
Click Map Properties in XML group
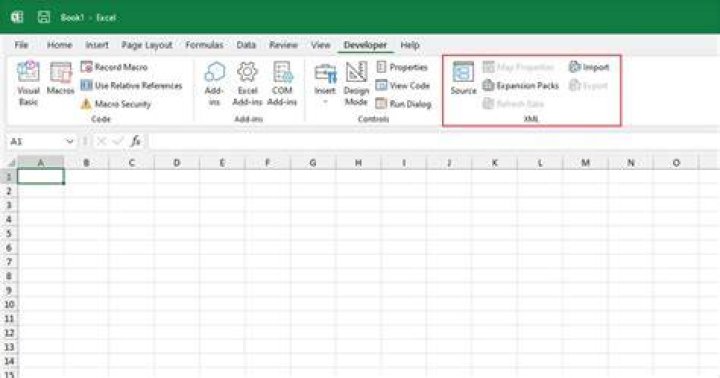pos(518,67)
